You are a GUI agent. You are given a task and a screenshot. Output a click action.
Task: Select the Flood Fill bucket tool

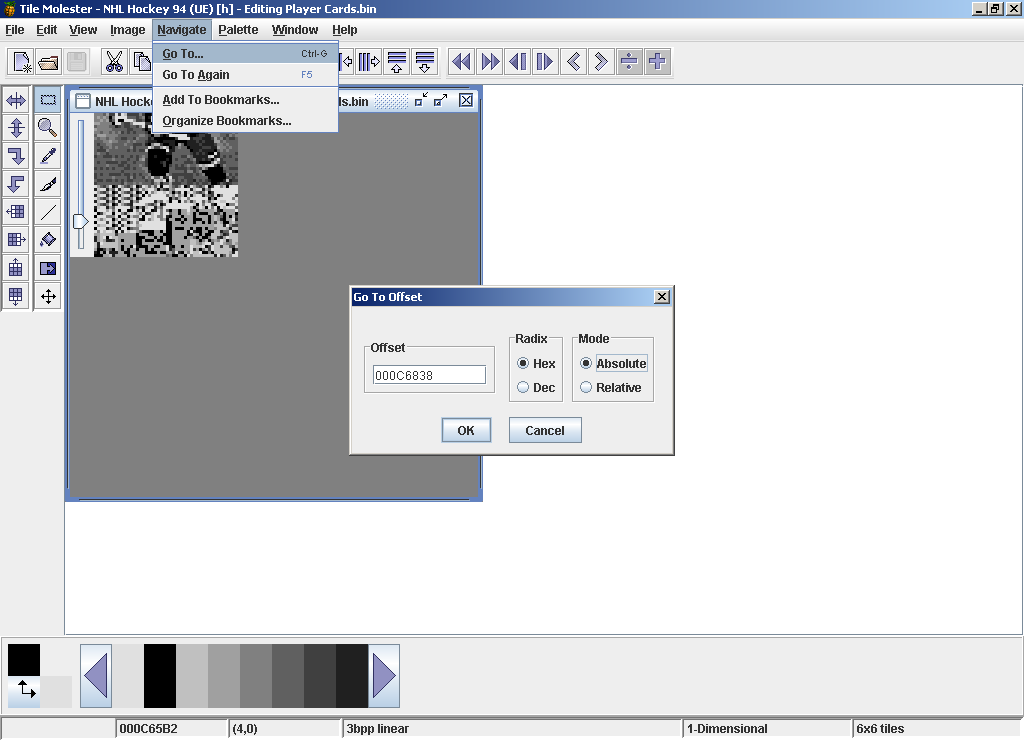point(47,240)
